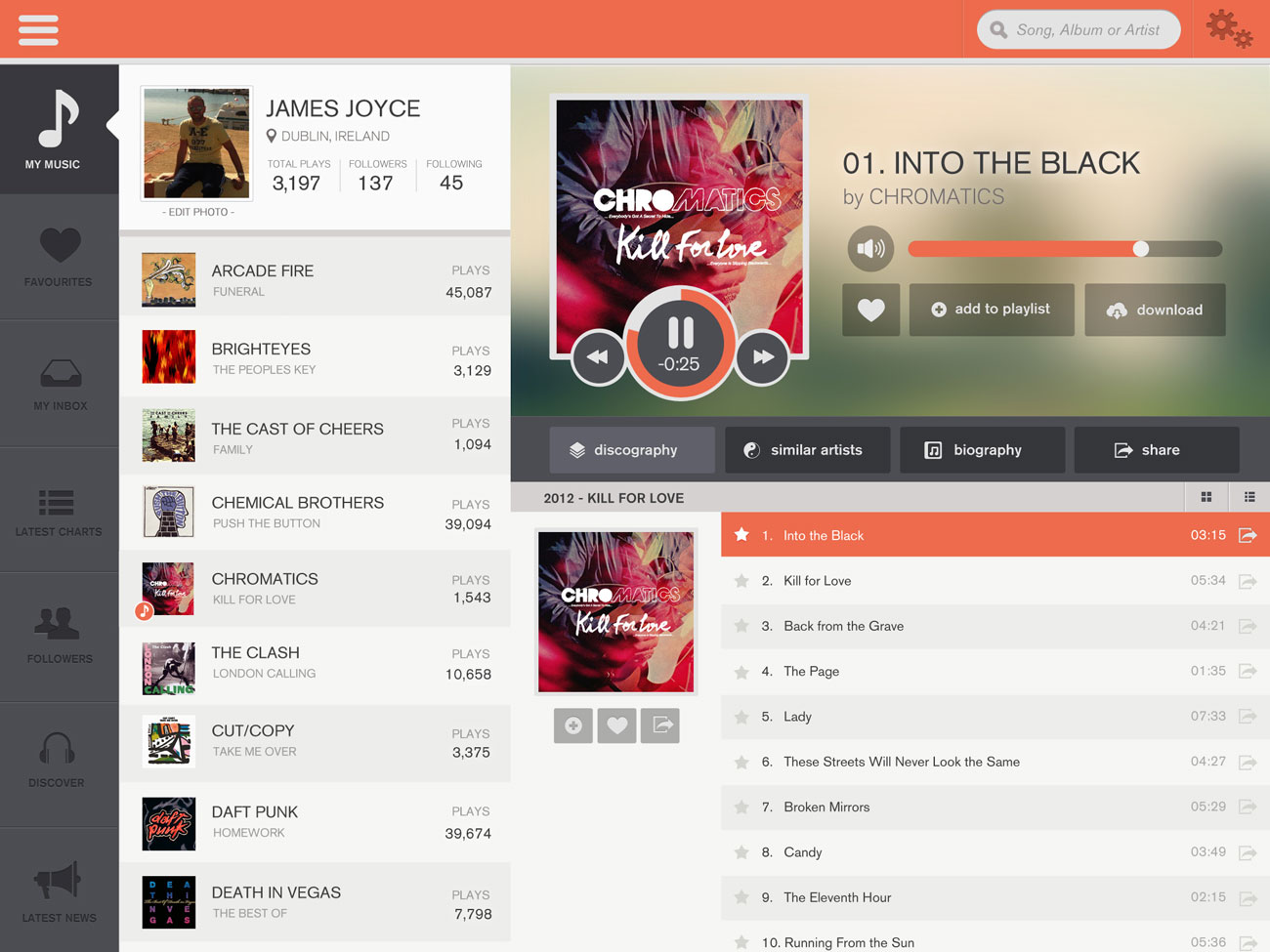Mute with the speaker icon

tap(870, 249)
